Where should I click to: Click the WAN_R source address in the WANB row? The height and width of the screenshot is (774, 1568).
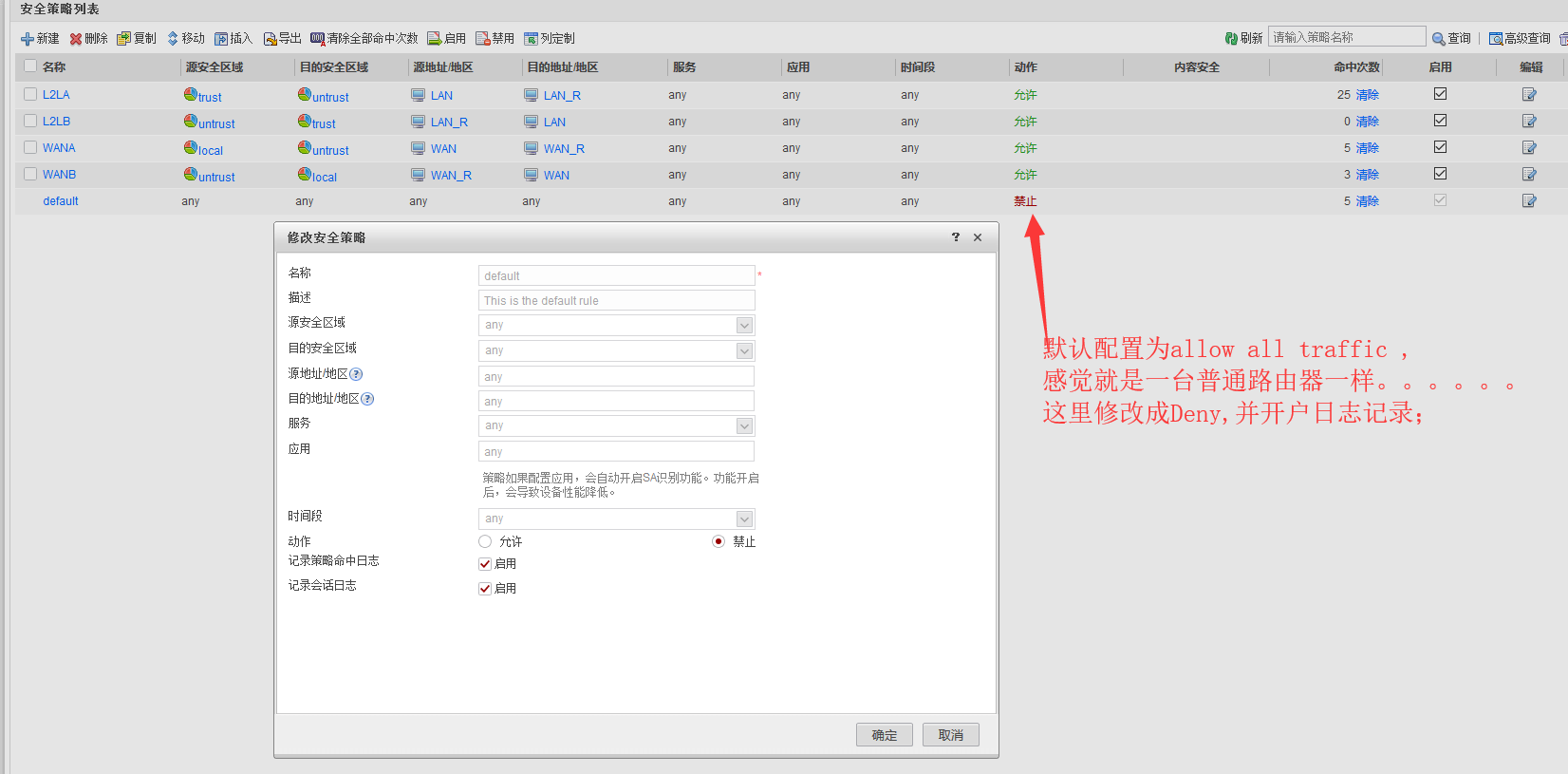pos(451,176)
